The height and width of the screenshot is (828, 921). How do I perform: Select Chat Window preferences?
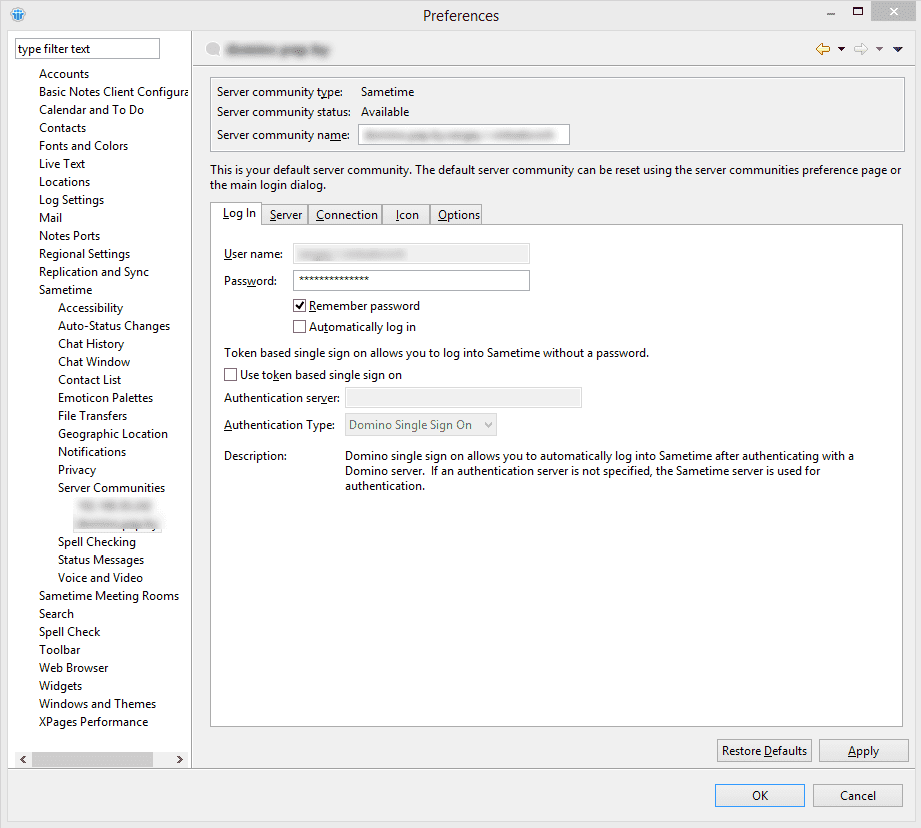[x=94, y=362]
